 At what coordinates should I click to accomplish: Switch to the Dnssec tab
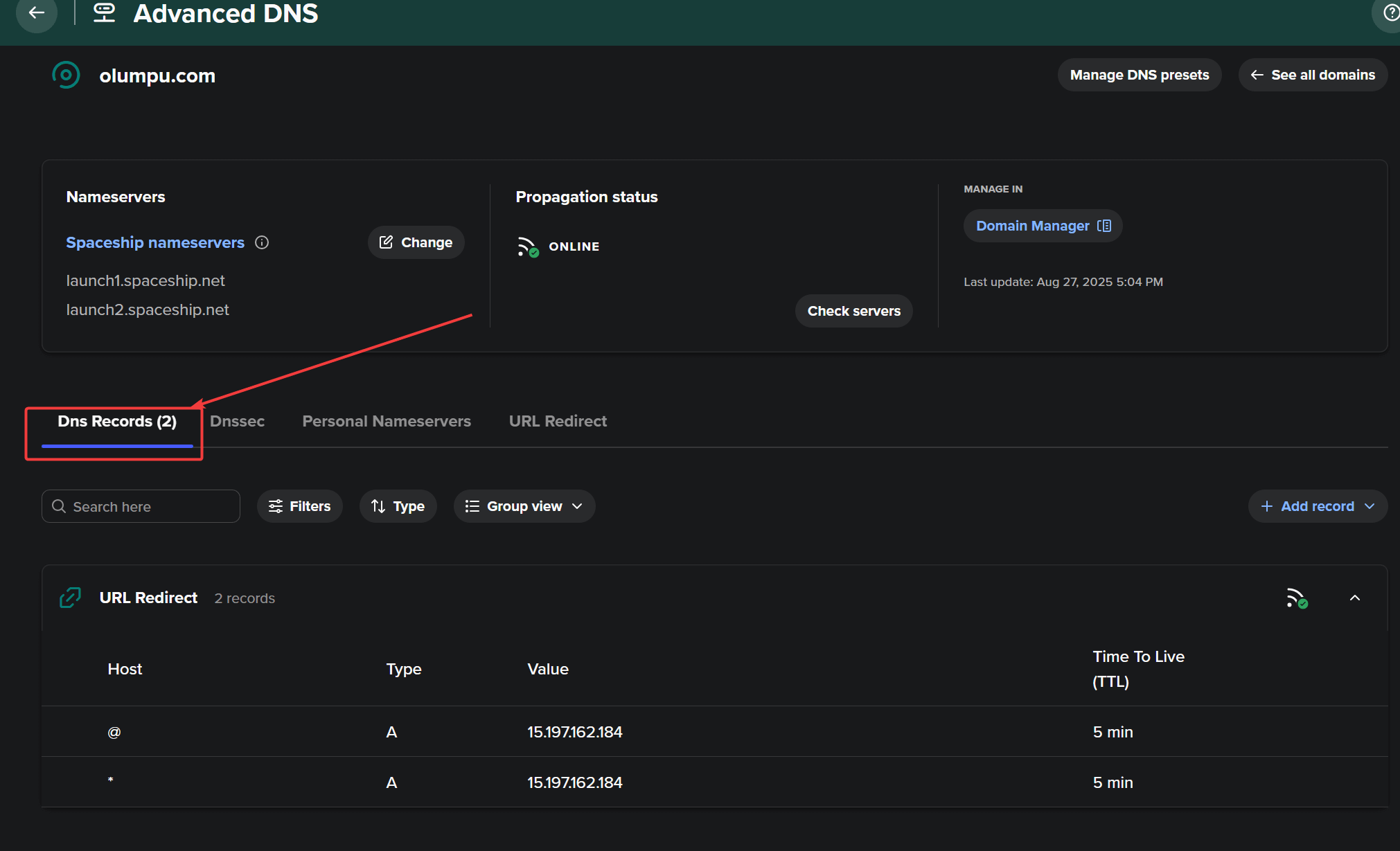pyautogui.click(x=237, y=421)
